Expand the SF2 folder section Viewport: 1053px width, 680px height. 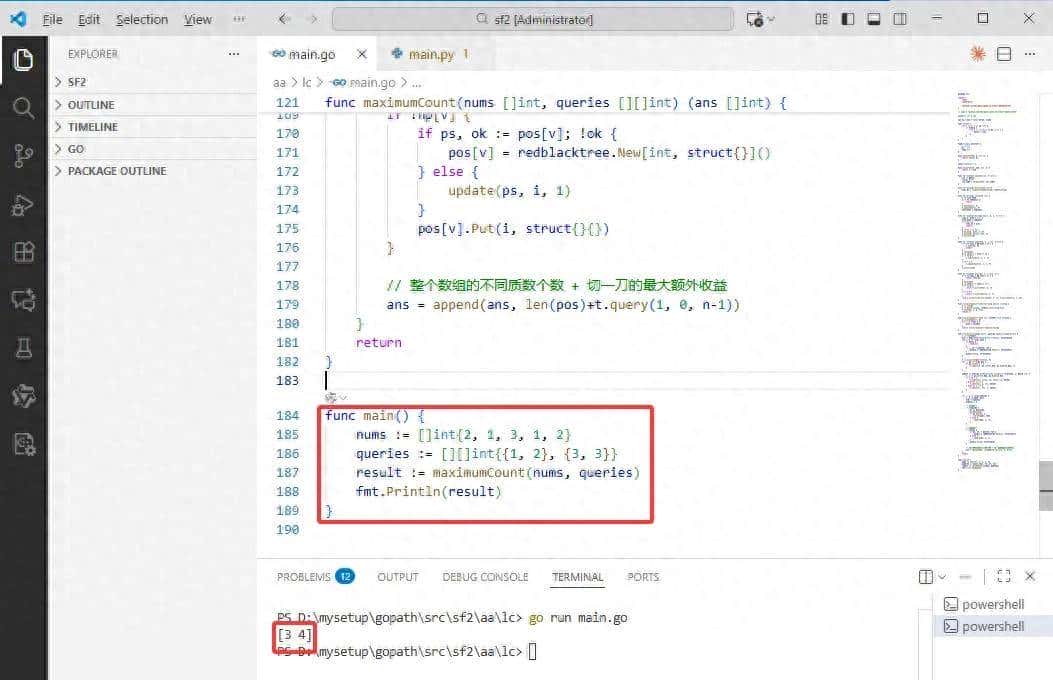point(77,82)
